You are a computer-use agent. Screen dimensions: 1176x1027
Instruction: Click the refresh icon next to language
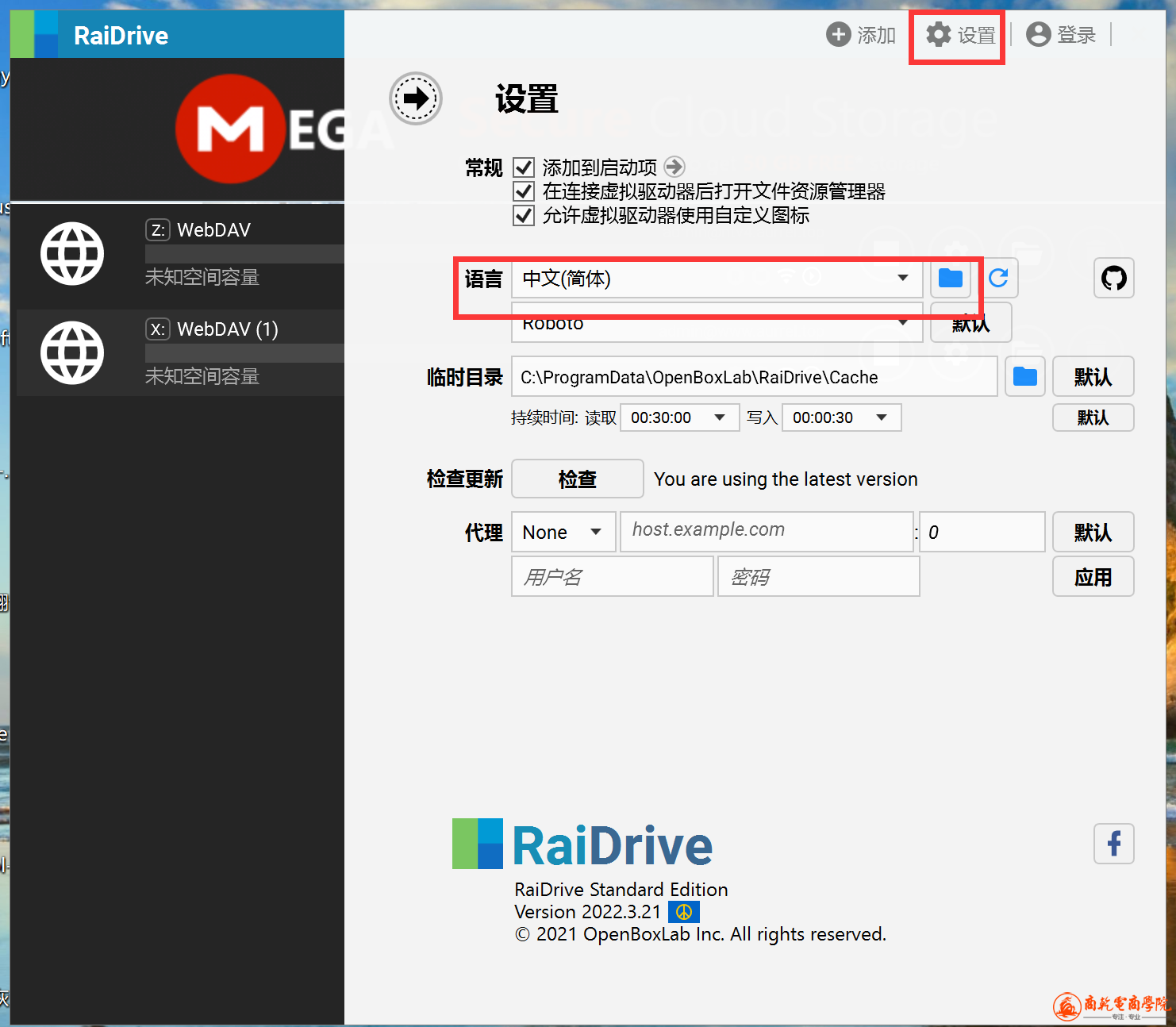tap(998, 278)
